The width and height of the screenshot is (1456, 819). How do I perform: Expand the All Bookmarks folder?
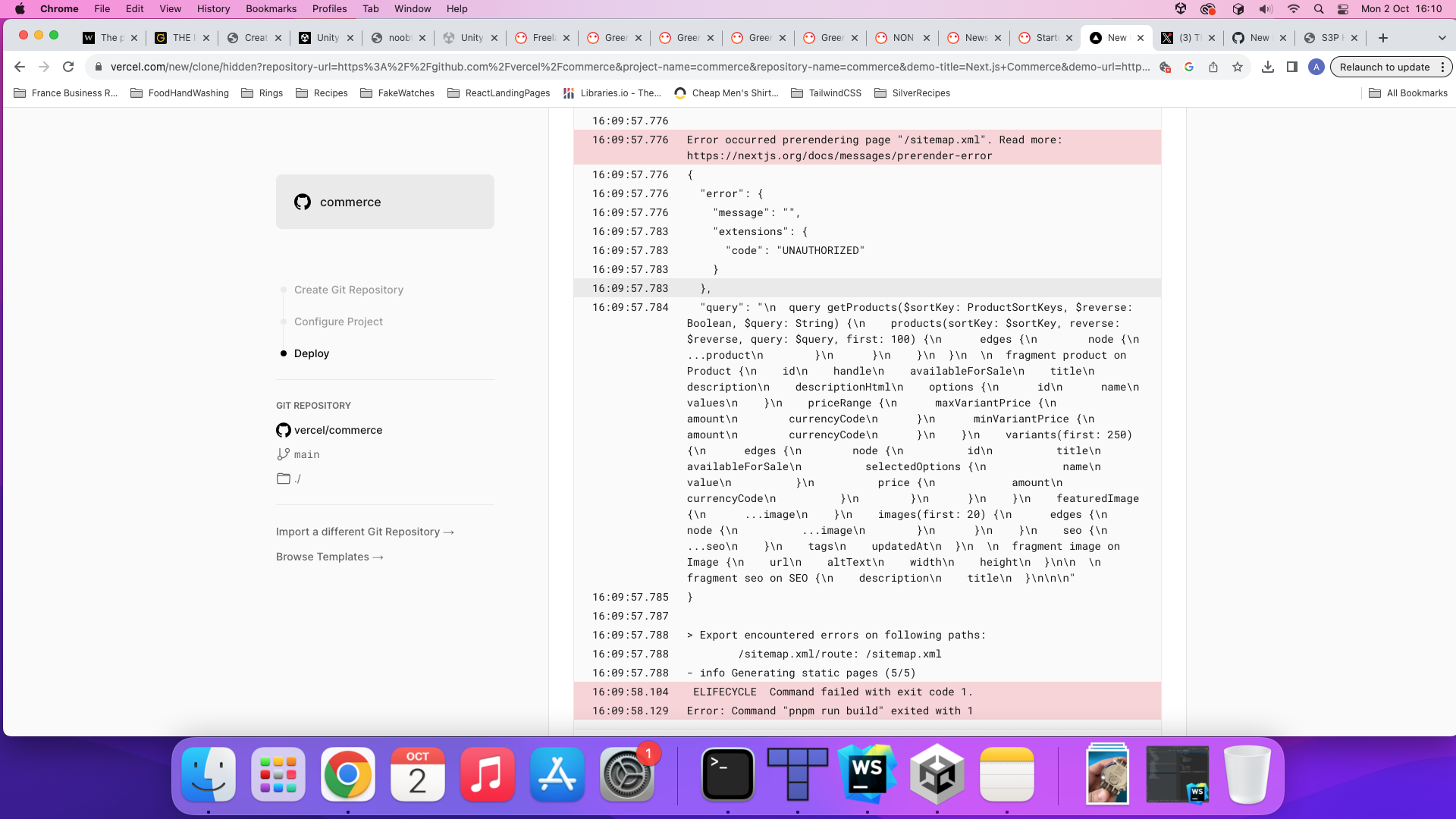[1407, 93]
